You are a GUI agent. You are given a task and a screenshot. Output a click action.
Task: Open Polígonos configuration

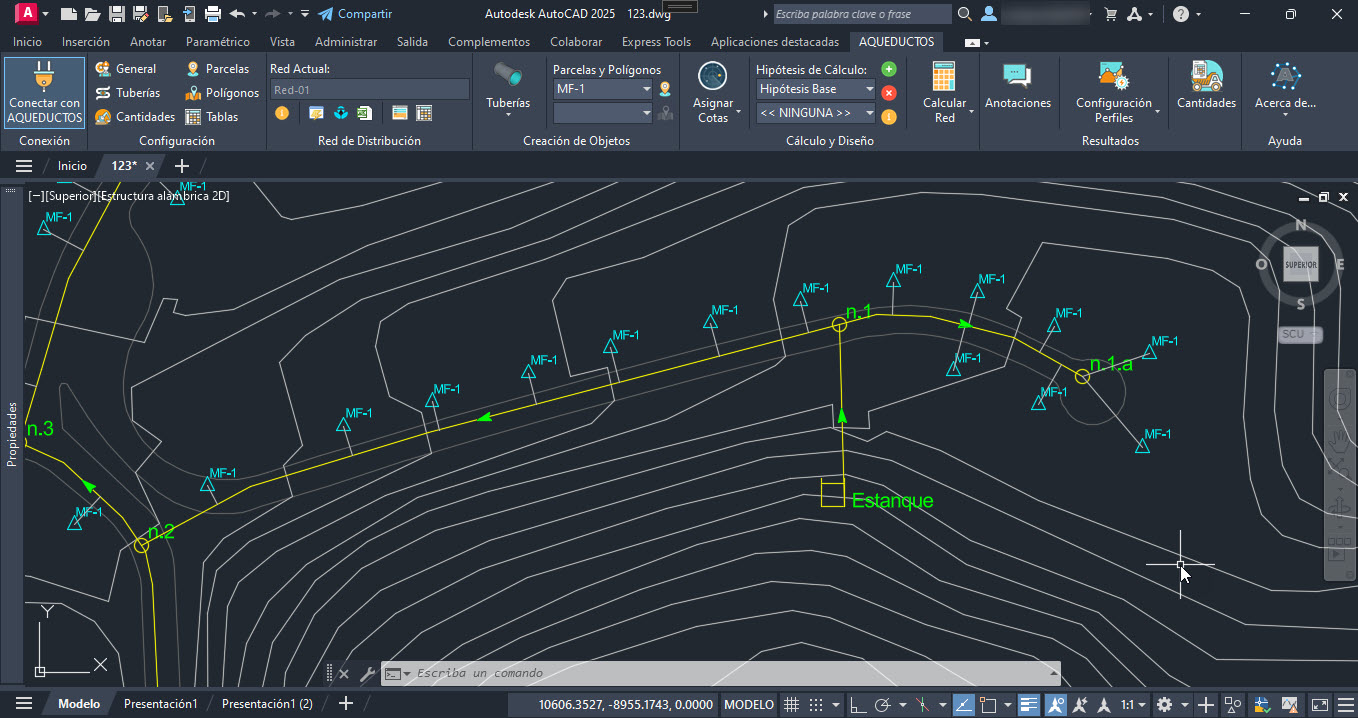(x=222, y=93)
